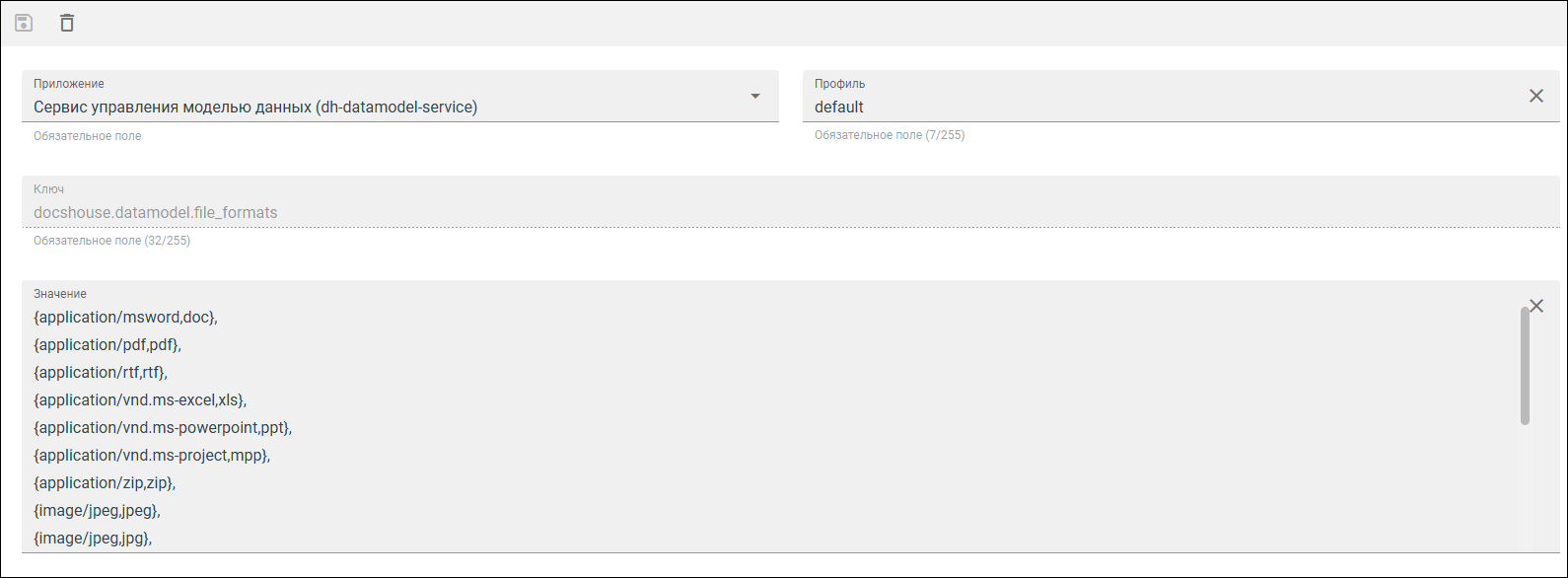Viewport: 1568px width, 578px height.
Task: Place cursor on the application/rtf,rtf line
Action: pyautogui.click(x=101, y=372)
